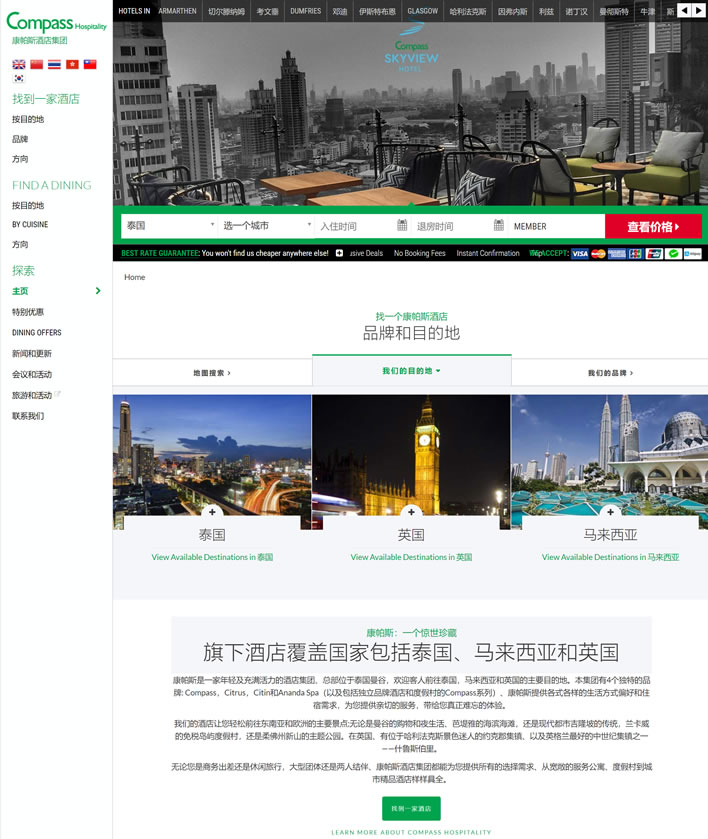Click plus icon on Malaysia destination card
Image resolution: width=708 pixels, height=839 pixels.
coord(610,513)
